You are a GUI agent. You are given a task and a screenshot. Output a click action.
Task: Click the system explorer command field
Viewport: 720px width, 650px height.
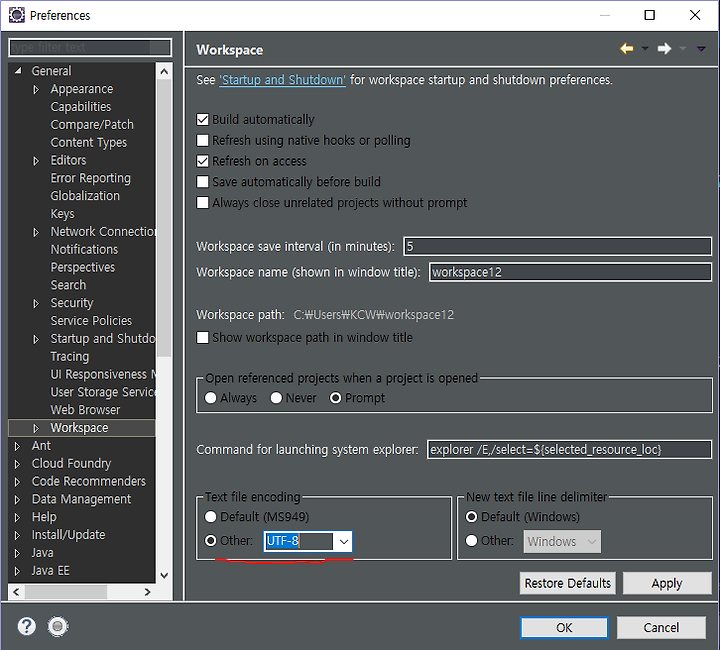point(569,449)
